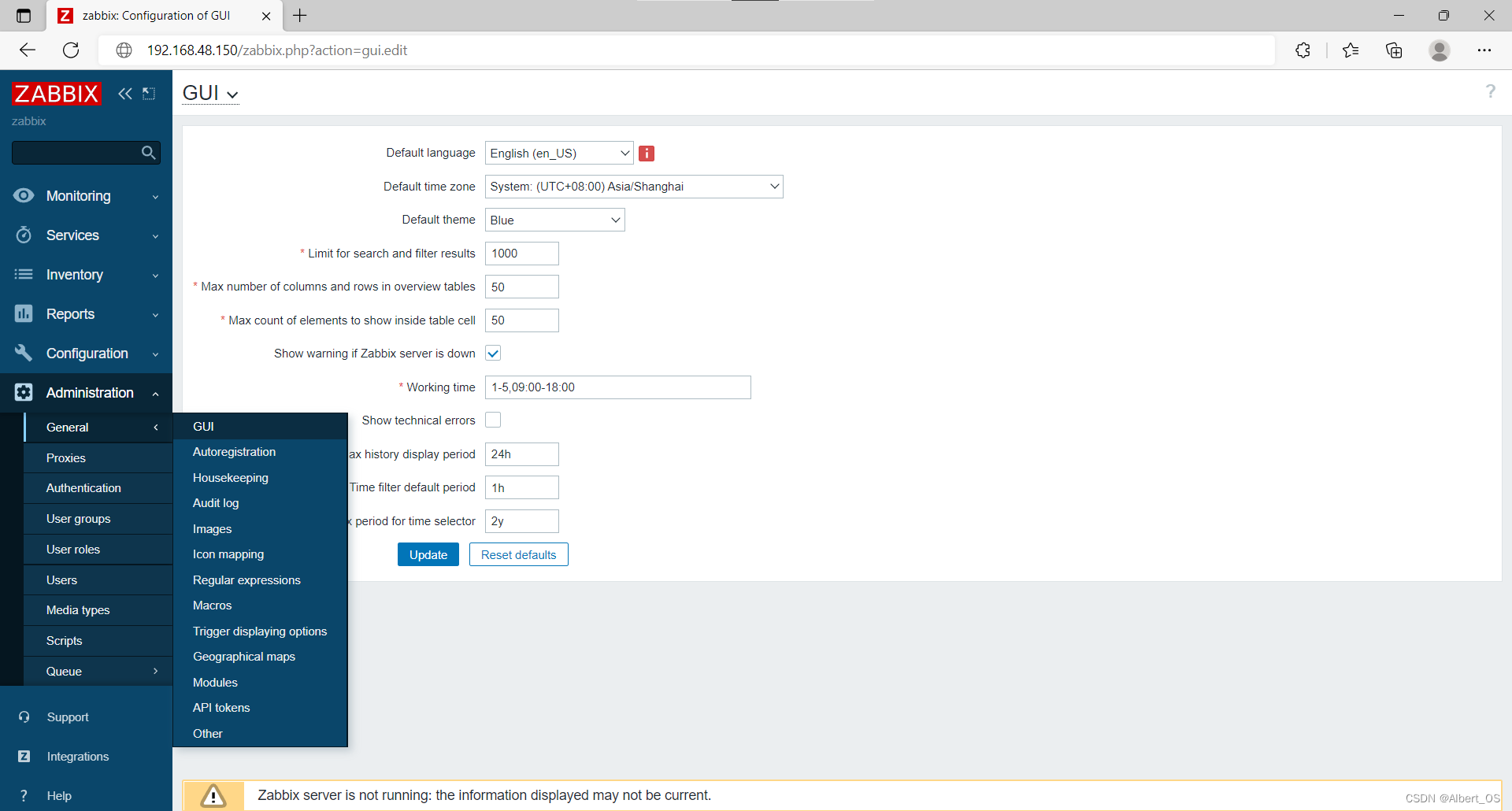Open the tab actions icon in title bar
The image size is (1512, 811).
click(24, 16)
